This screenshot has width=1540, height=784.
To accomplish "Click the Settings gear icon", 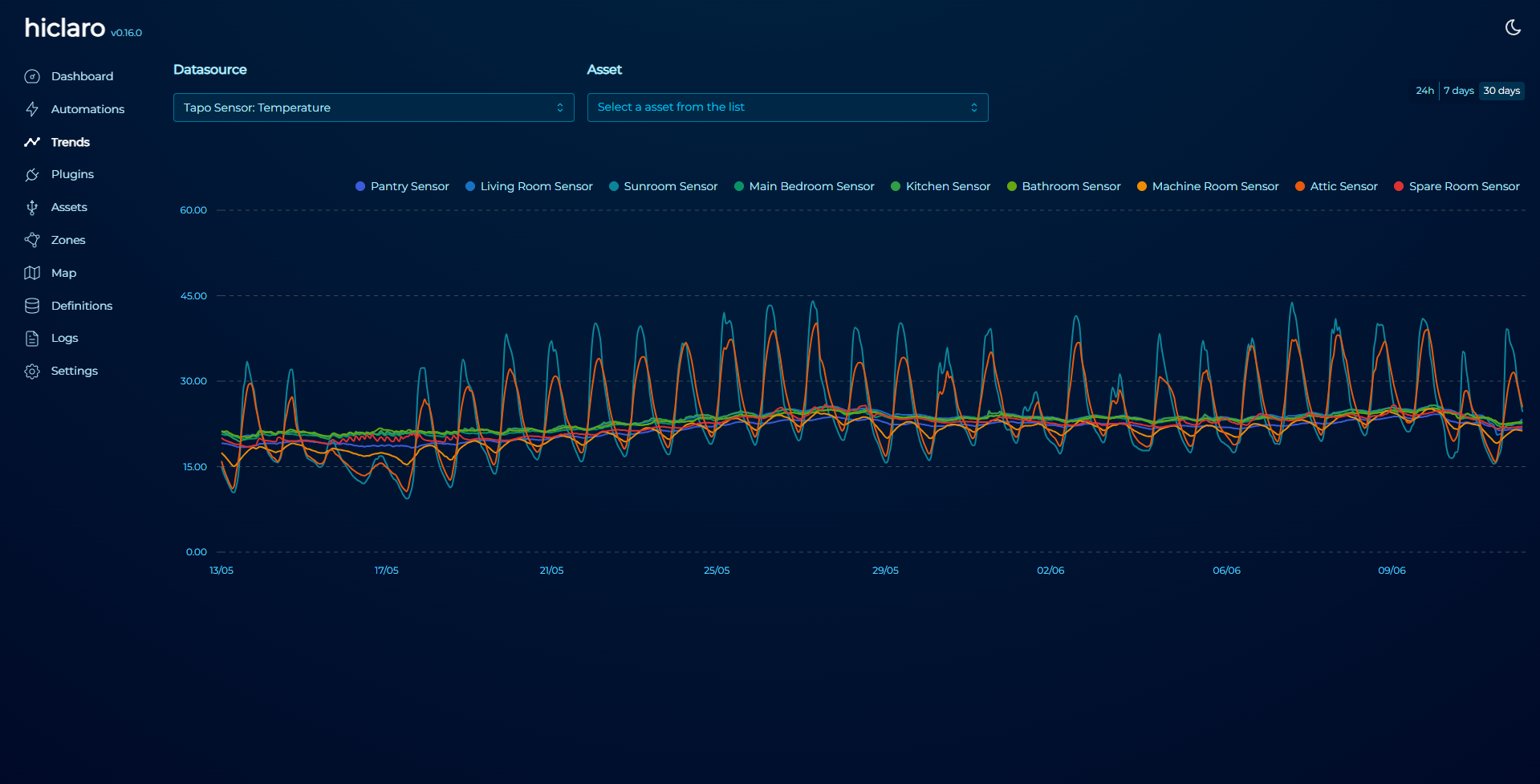I will click(x=32, y=371).
